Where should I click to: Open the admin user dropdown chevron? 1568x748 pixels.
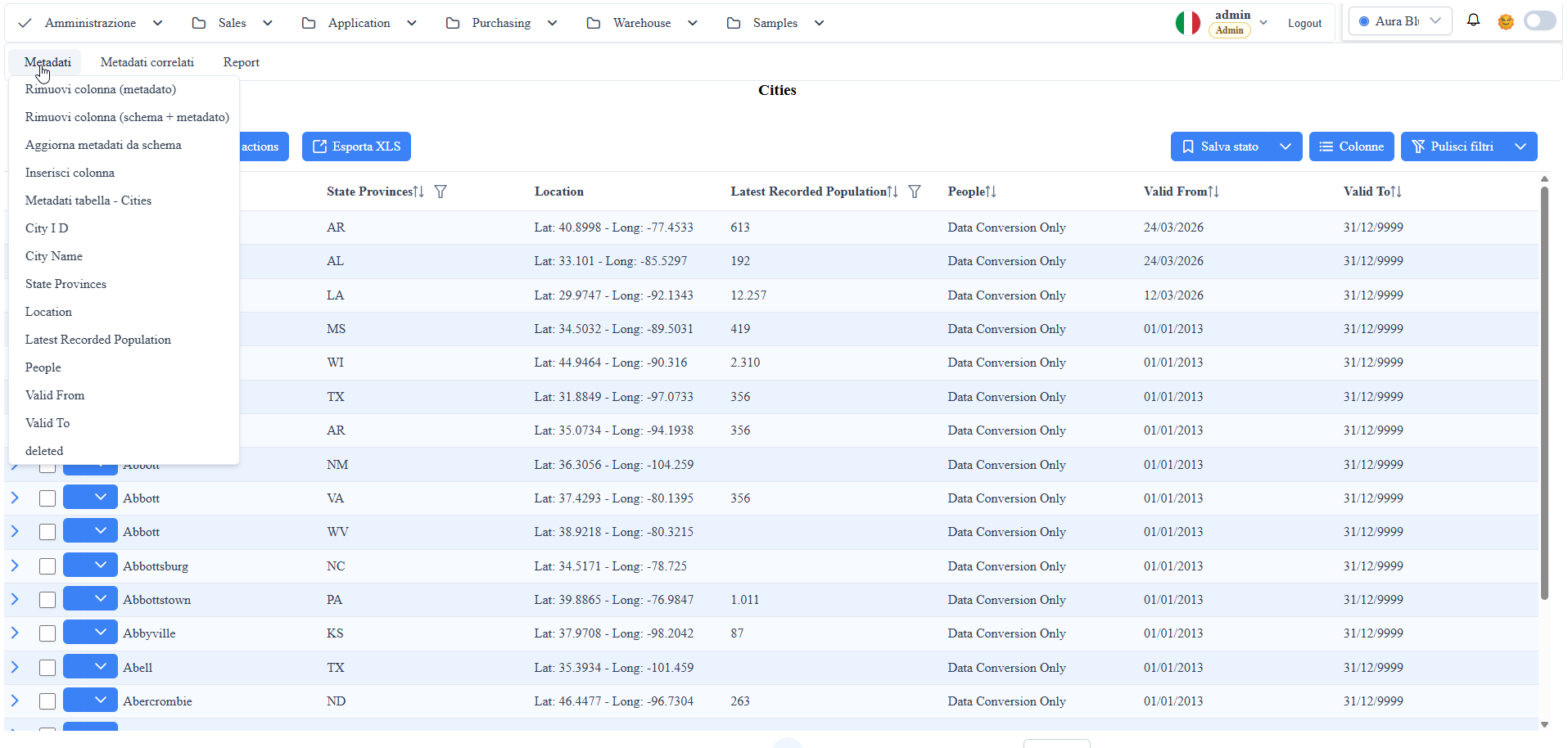tap(1263, 23)
